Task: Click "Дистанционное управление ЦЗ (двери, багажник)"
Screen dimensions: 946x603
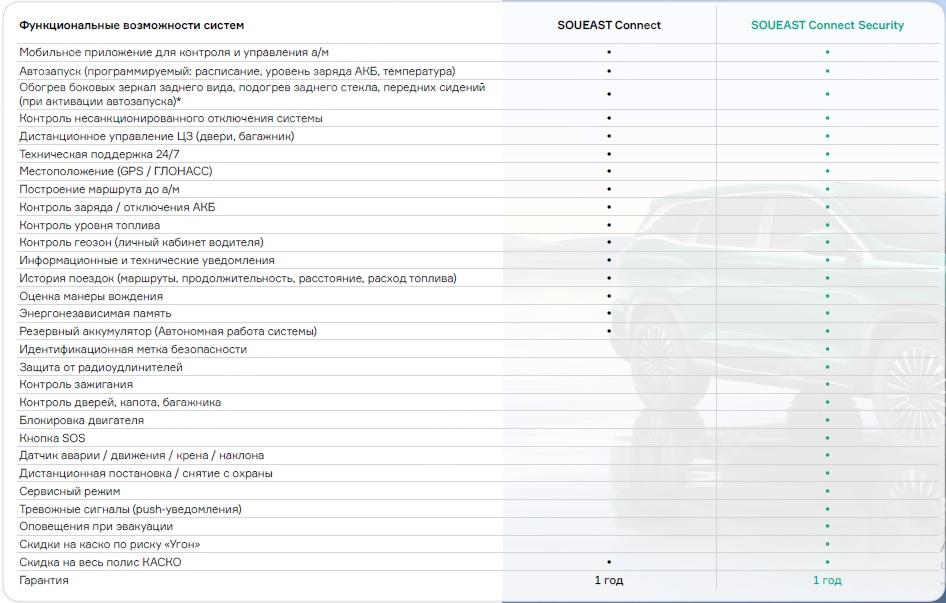Action: [x=157, y=136]
